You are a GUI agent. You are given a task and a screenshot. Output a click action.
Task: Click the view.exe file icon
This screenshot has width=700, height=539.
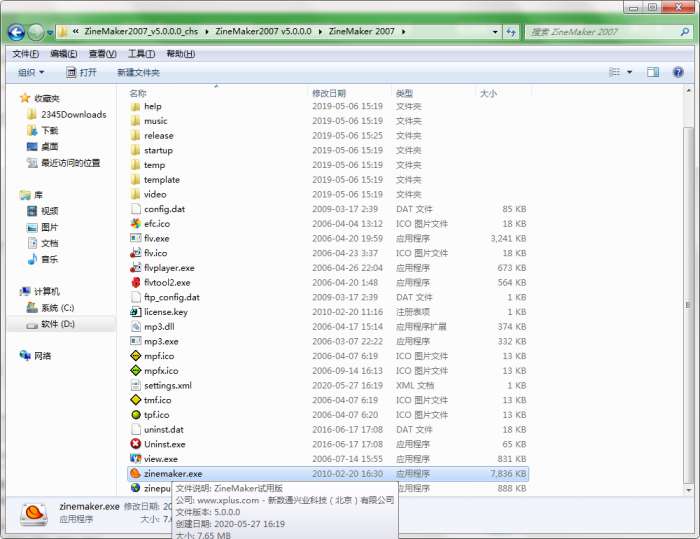tap(136, 459)
